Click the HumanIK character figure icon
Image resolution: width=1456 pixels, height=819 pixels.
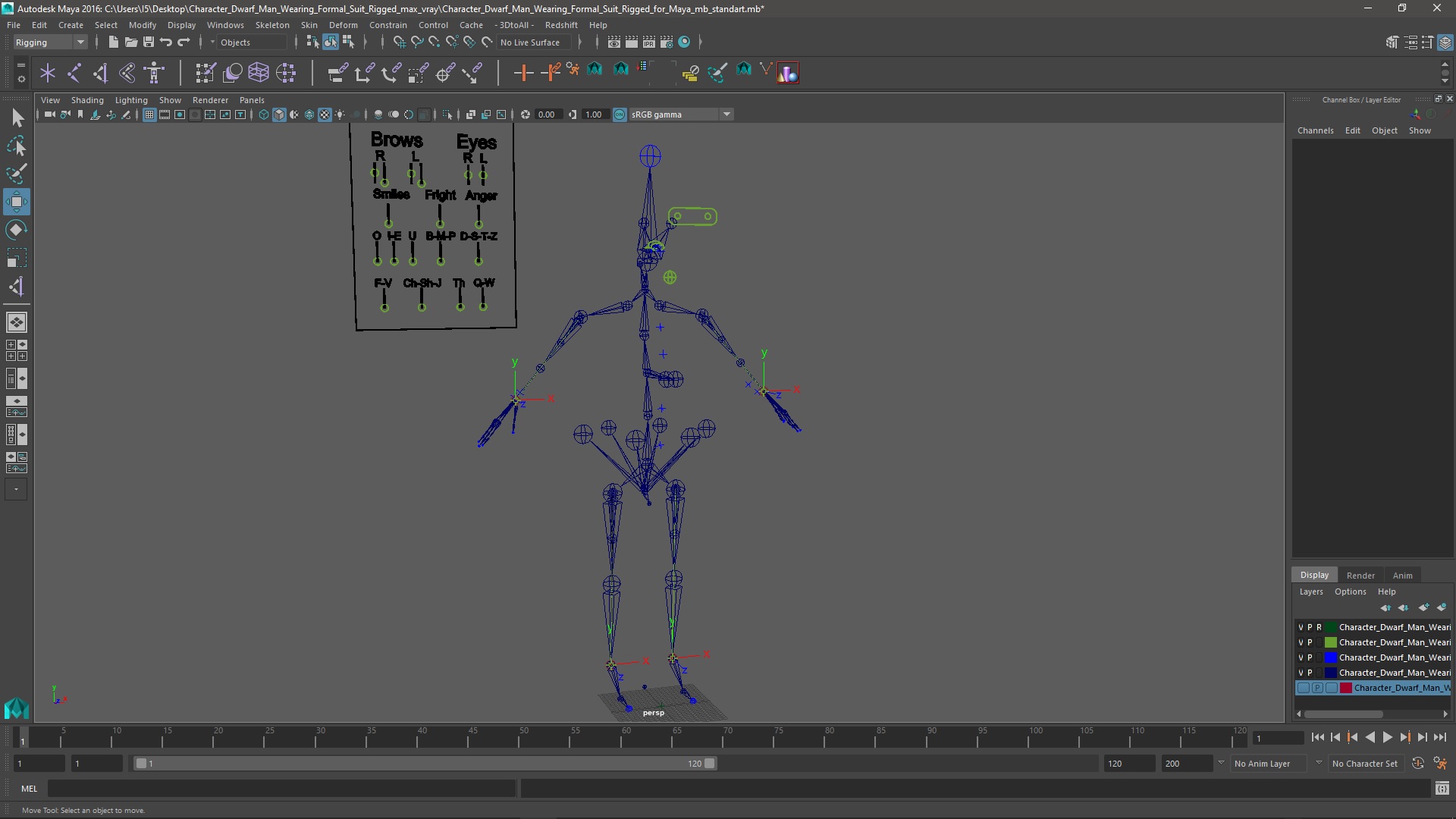click(x=154, y=73)
